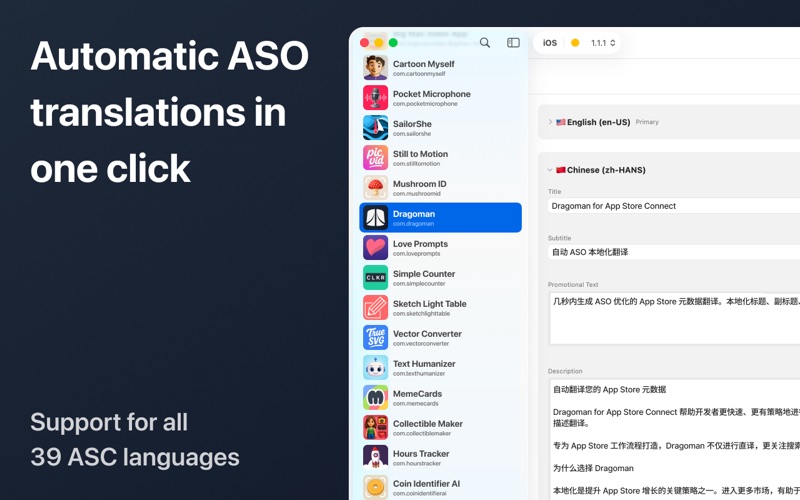Choose the Coin Identifier AI icon
Screen dimensions: 800x500
(x=376, y=487)
